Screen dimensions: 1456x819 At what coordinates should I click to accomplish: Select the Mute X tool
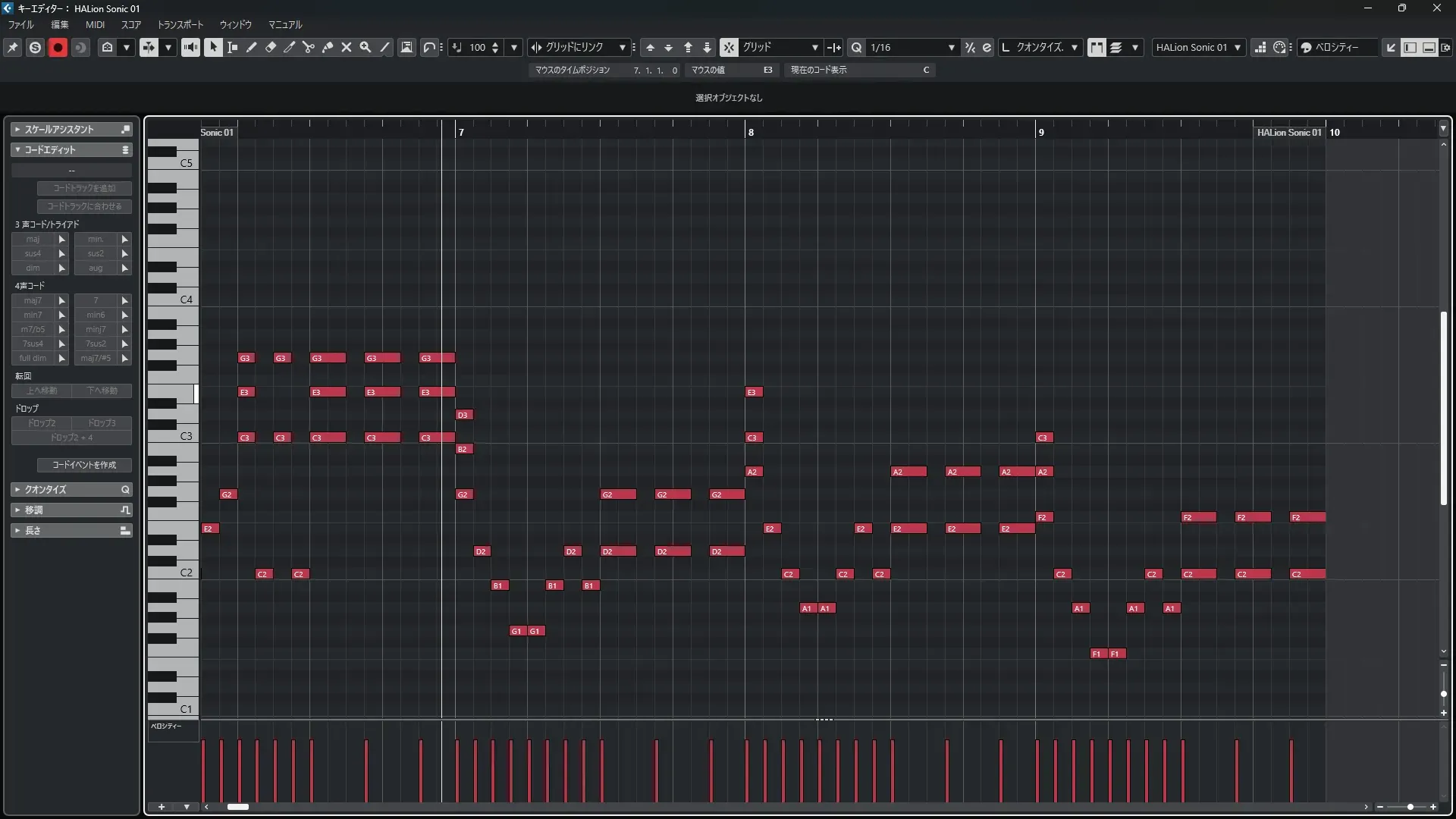click(346, 47)
